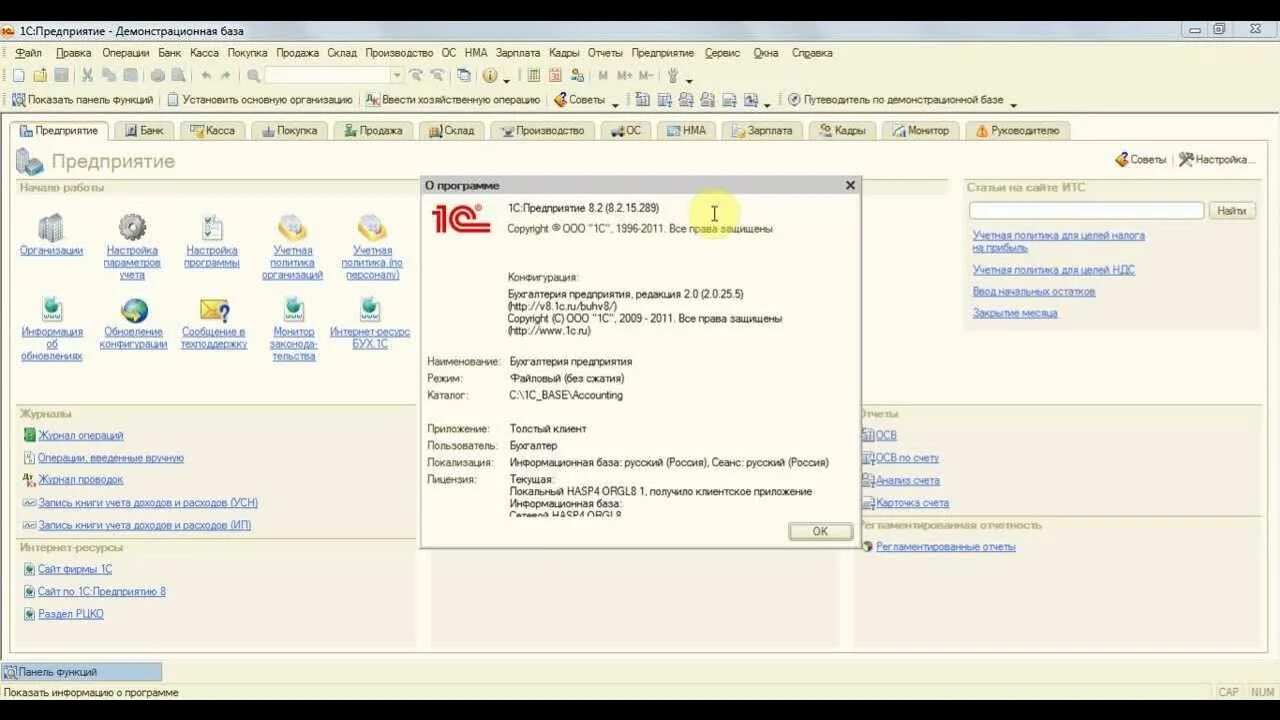Open the calculator toolbar icon
This screenshot has width=1280, height=720.
pos(534,76)
